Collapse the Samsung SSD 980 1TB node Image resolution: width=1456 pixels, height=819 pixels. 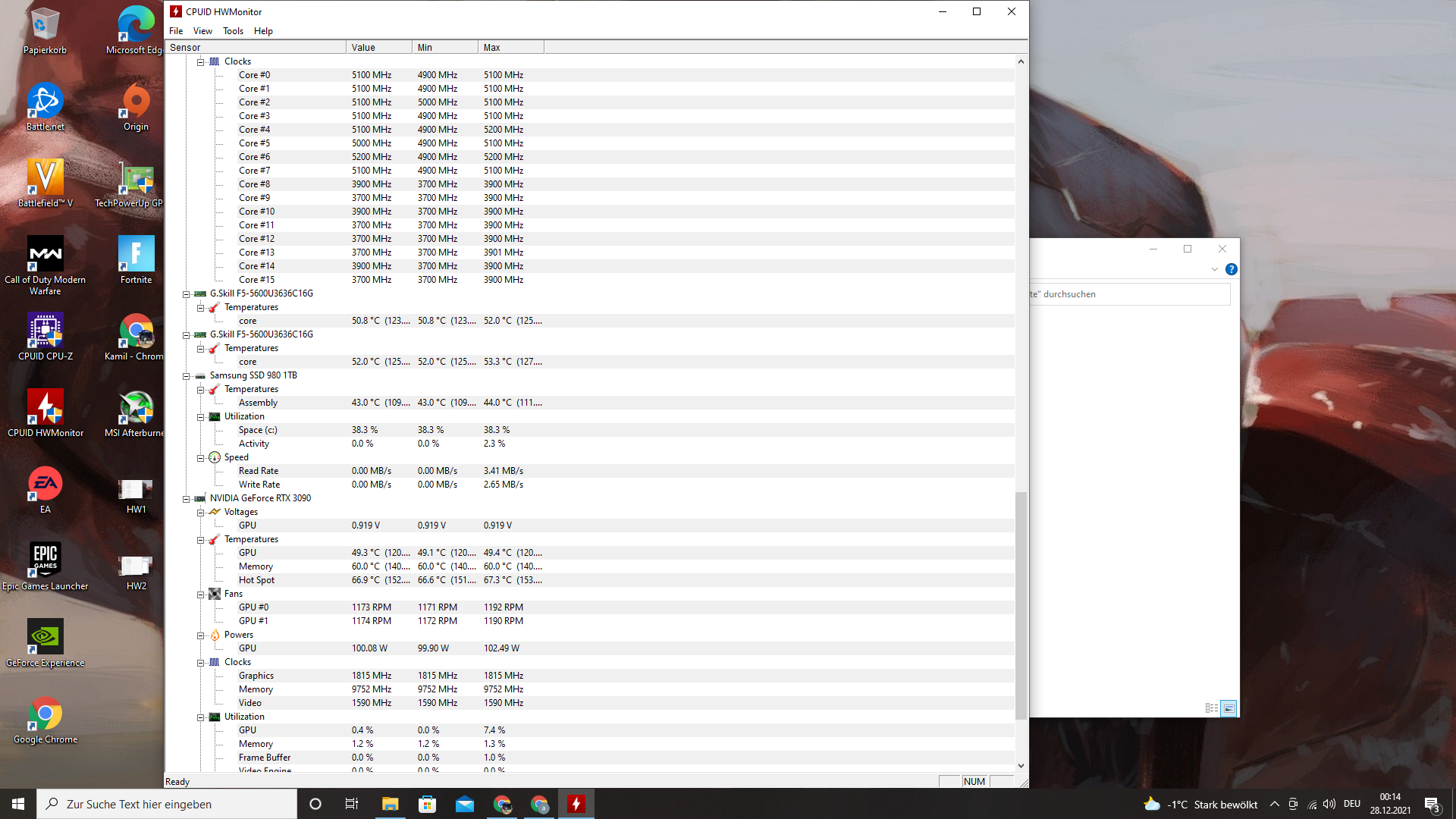(x=186, y=376)
